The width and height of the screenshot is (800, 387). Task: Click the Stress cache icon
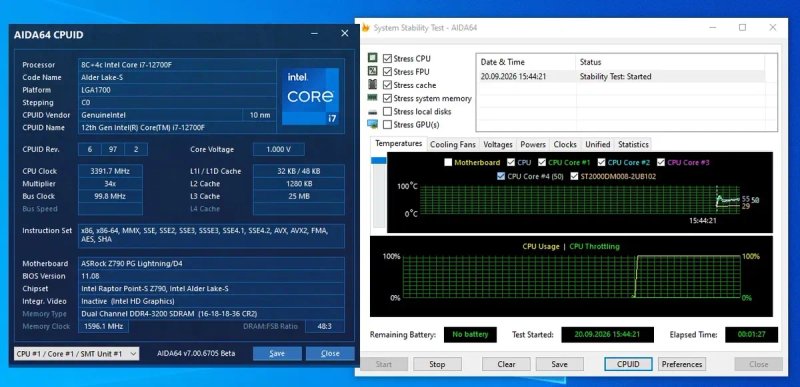(372, 85)
